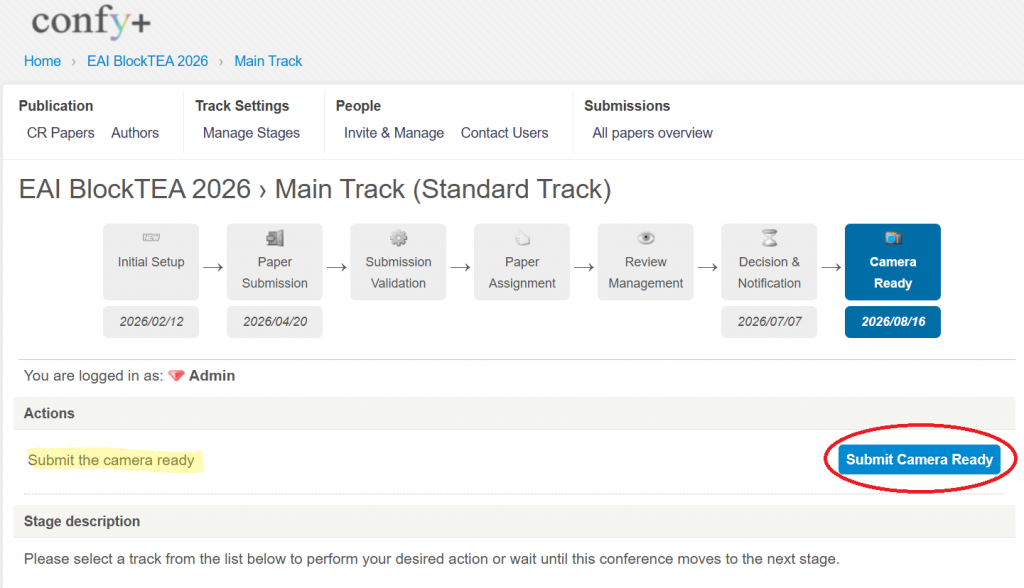Click the People section heading
The width and height of the screenshot is (1024, 588).
click(x=359, y=106)
